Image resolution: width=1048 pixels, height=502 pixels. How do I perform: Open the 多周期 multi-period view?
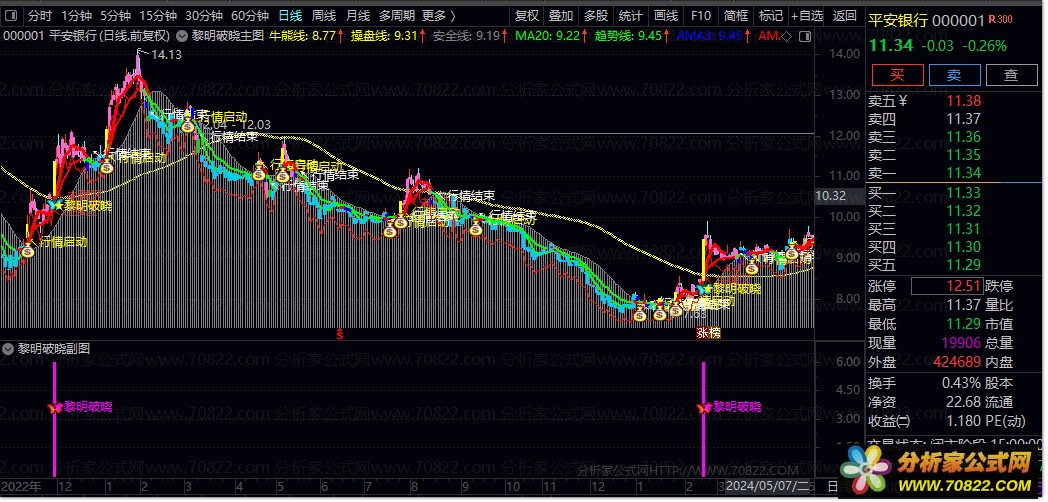coord(396,15)
